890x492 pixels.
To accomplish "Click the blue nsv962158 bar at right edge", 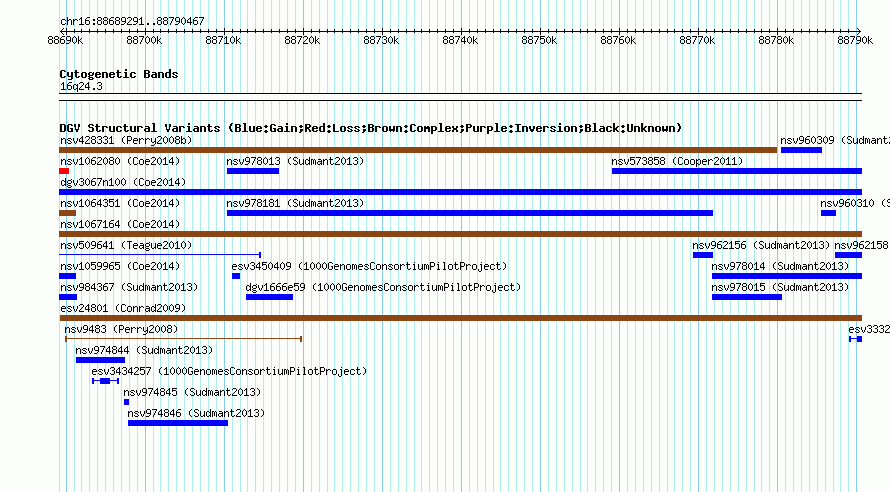I will tap(849, 255).
